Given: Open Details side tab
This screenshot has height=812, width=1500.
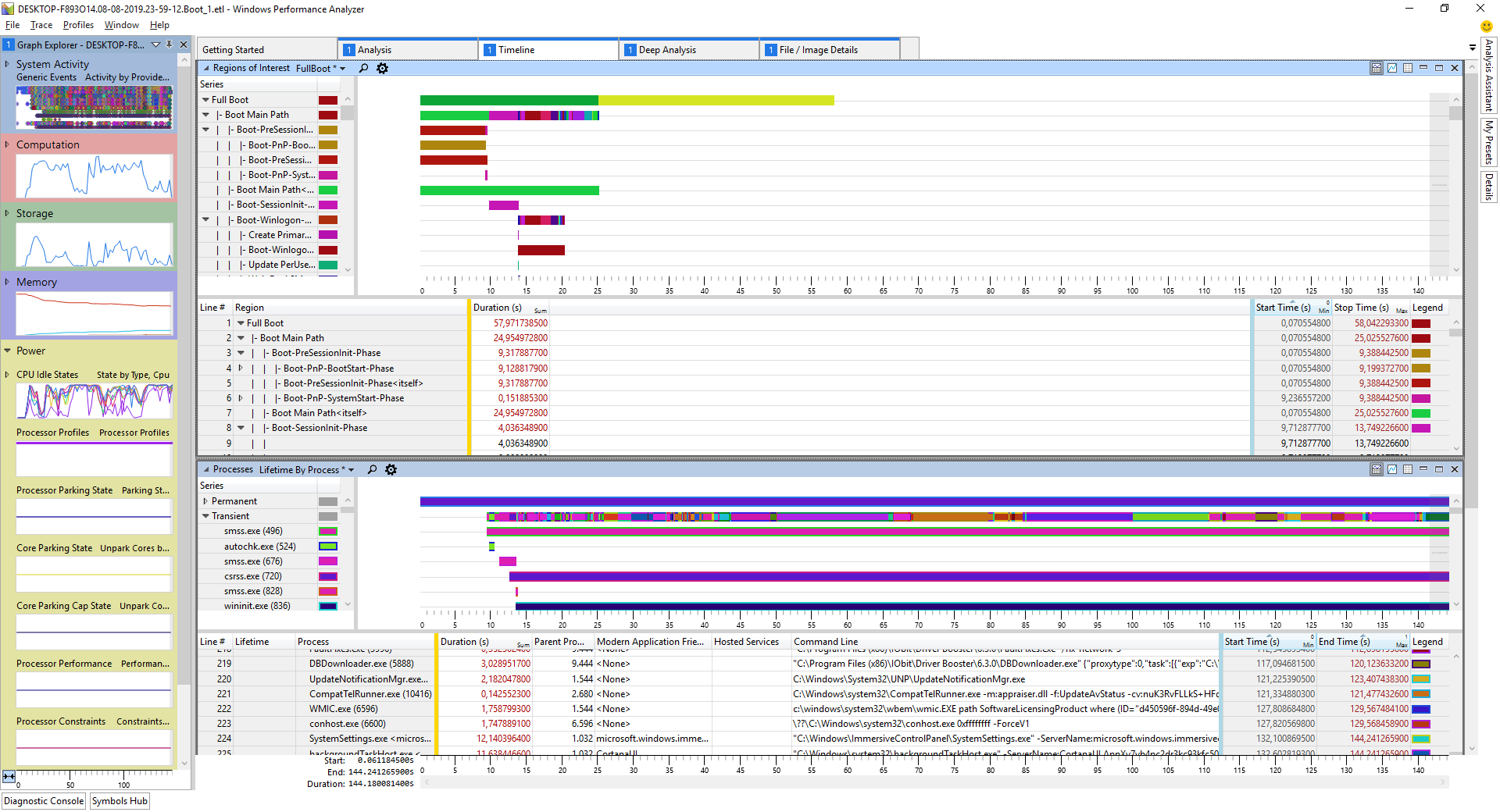Looking at the screenshot, I should 1489,187.
